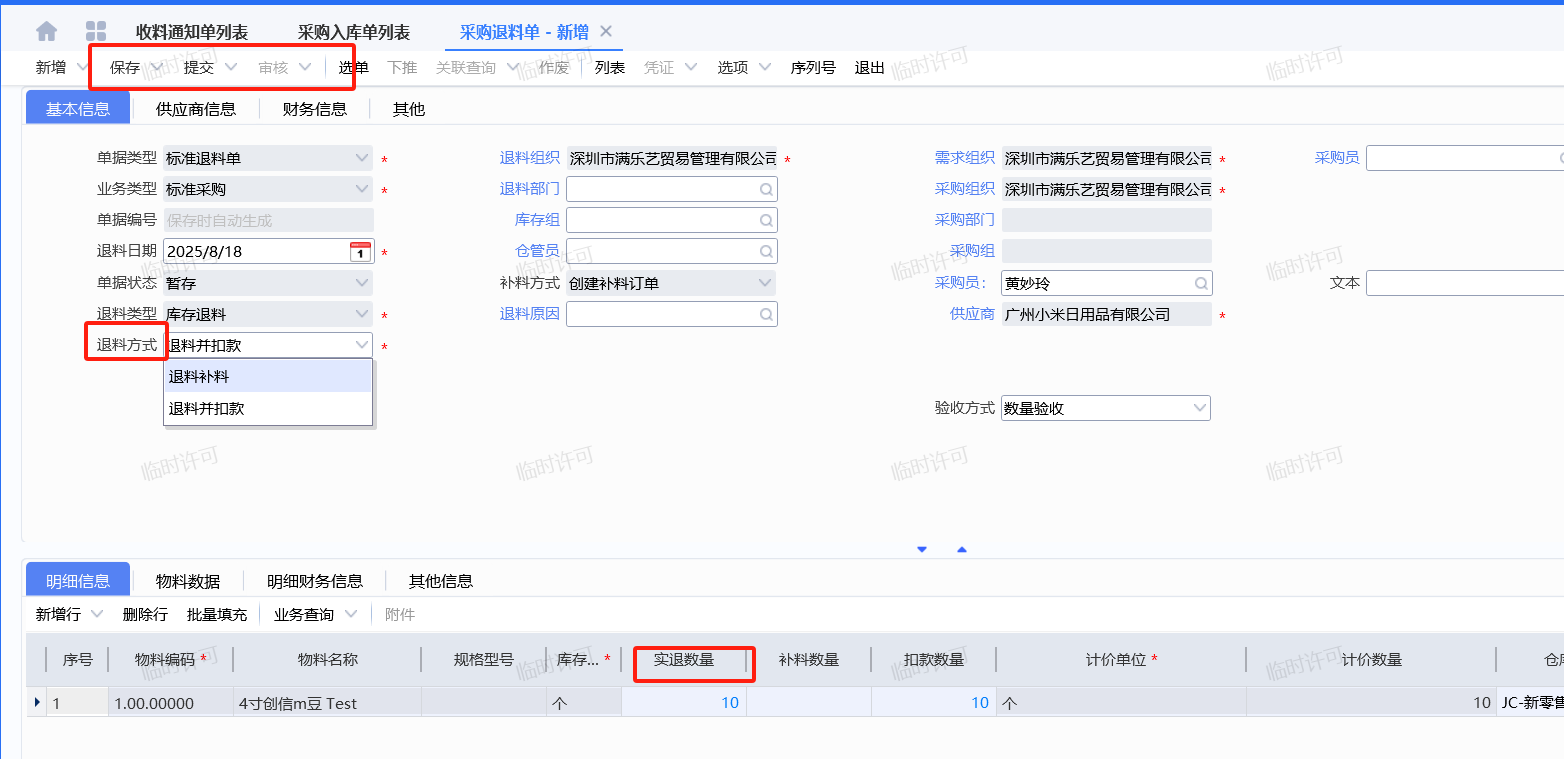
Task: Open the app grid menu icon
Action: (x=96, y=32)
